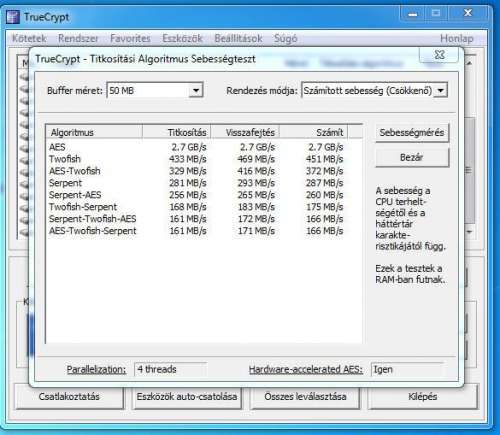Image resolution: width=500 pixels, height=435 pixels.
Task: Select the AES-Twofish-Serpent row
Action: (196, 231)
